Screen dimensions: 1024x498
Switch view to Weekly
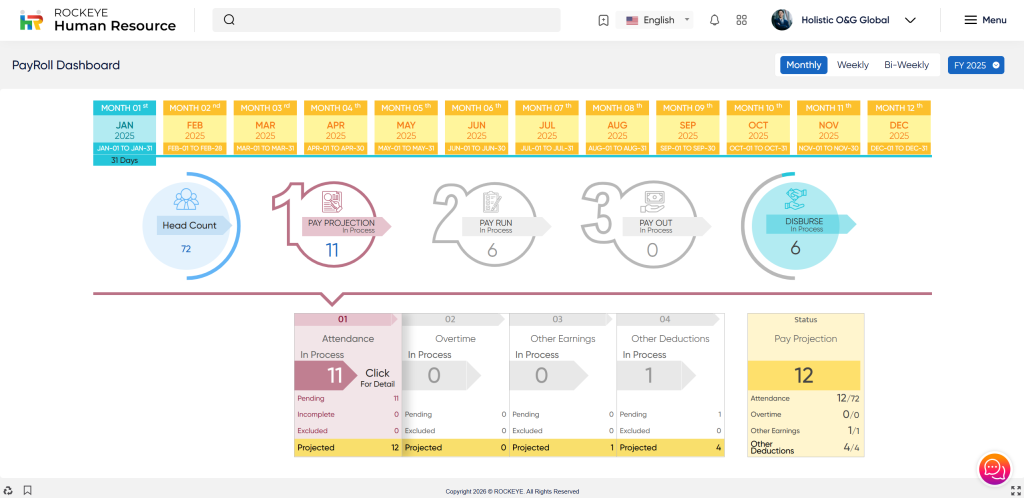click(852, 65)
